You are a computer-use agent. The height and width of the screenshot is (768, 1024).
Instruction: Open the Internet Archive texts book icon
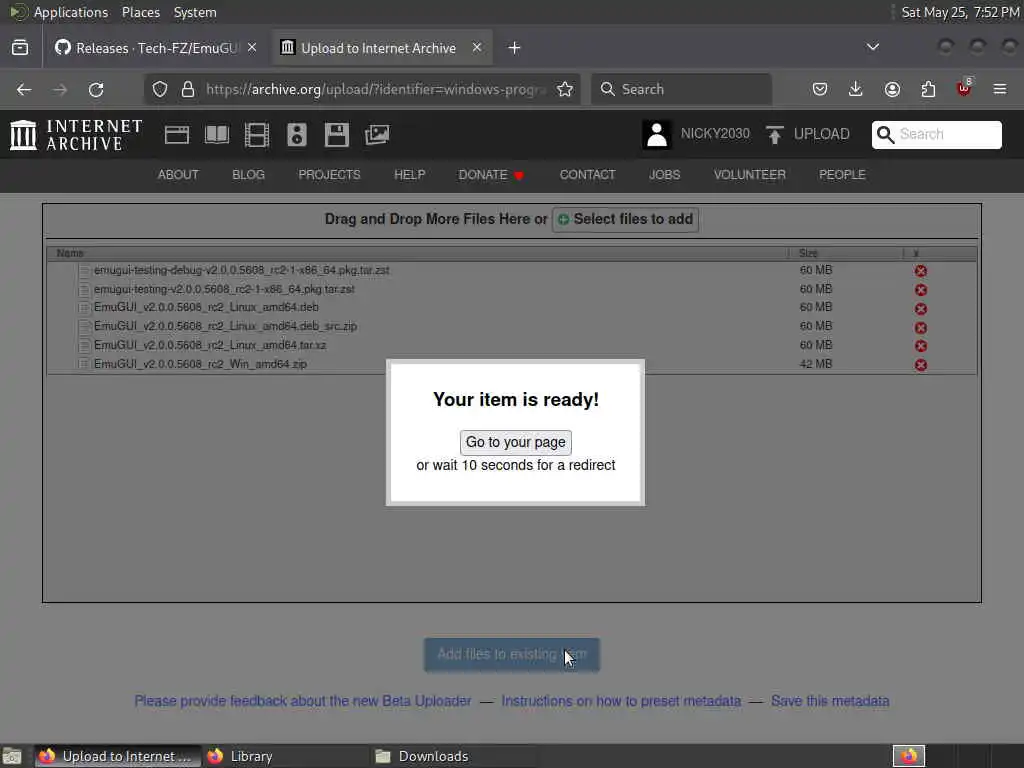217,135
